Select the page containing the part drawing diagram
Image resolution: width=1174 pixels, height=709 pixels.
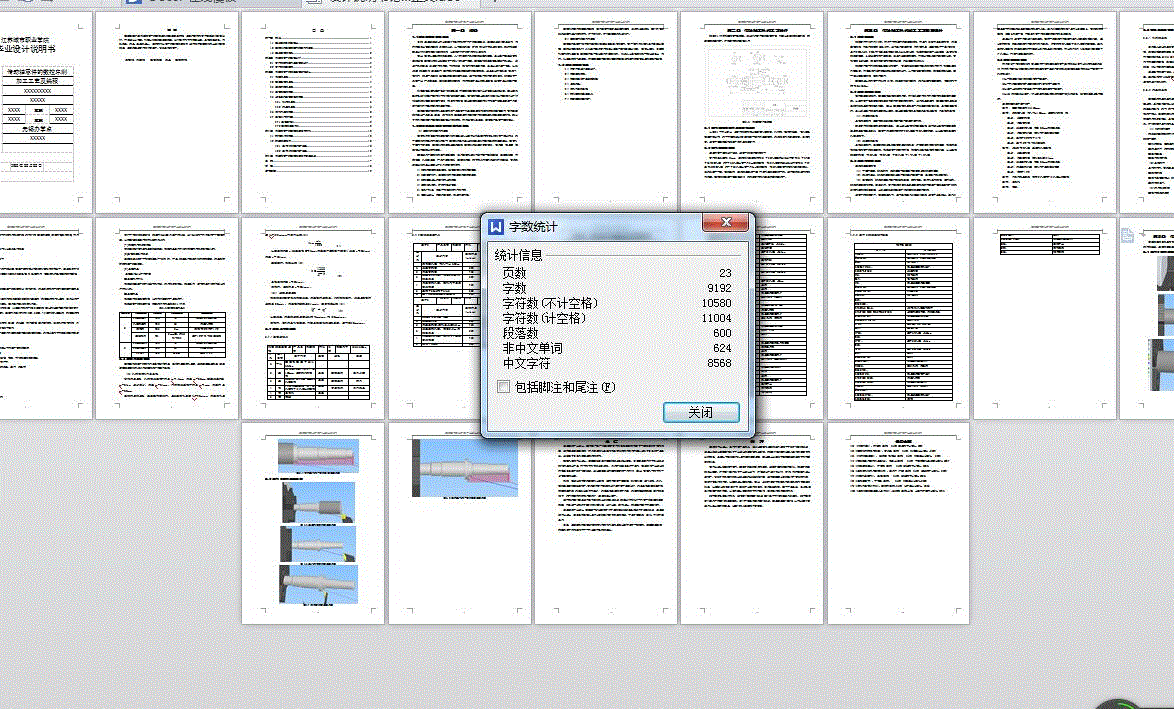click(752, 112)
